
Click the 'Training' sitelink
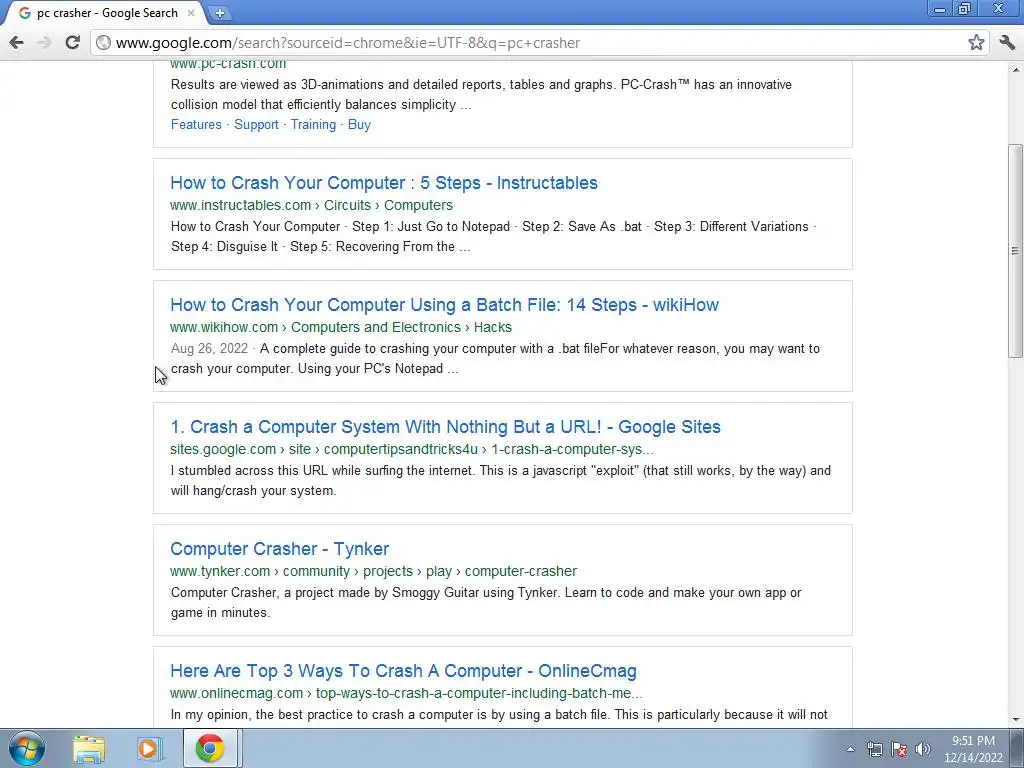click(x=313, y=125)
